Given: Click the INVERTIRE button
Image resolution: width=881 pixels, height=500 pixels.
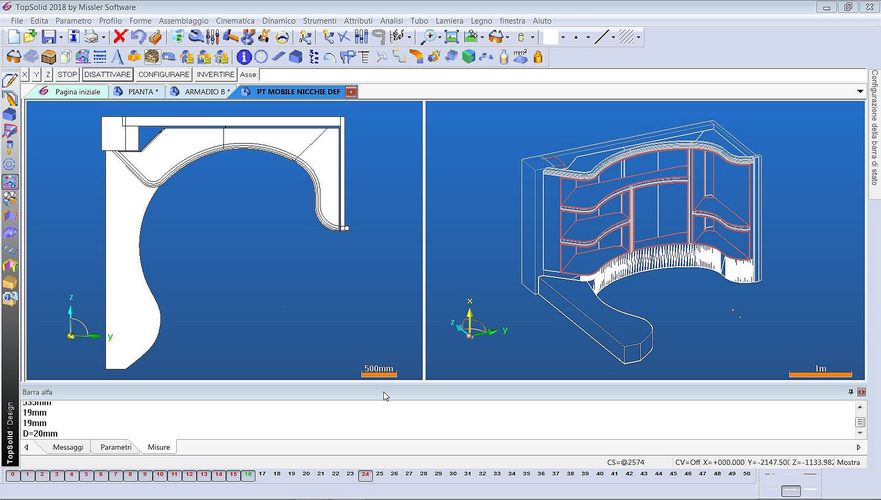Looking at the screenshot, I should click(215, 74).
